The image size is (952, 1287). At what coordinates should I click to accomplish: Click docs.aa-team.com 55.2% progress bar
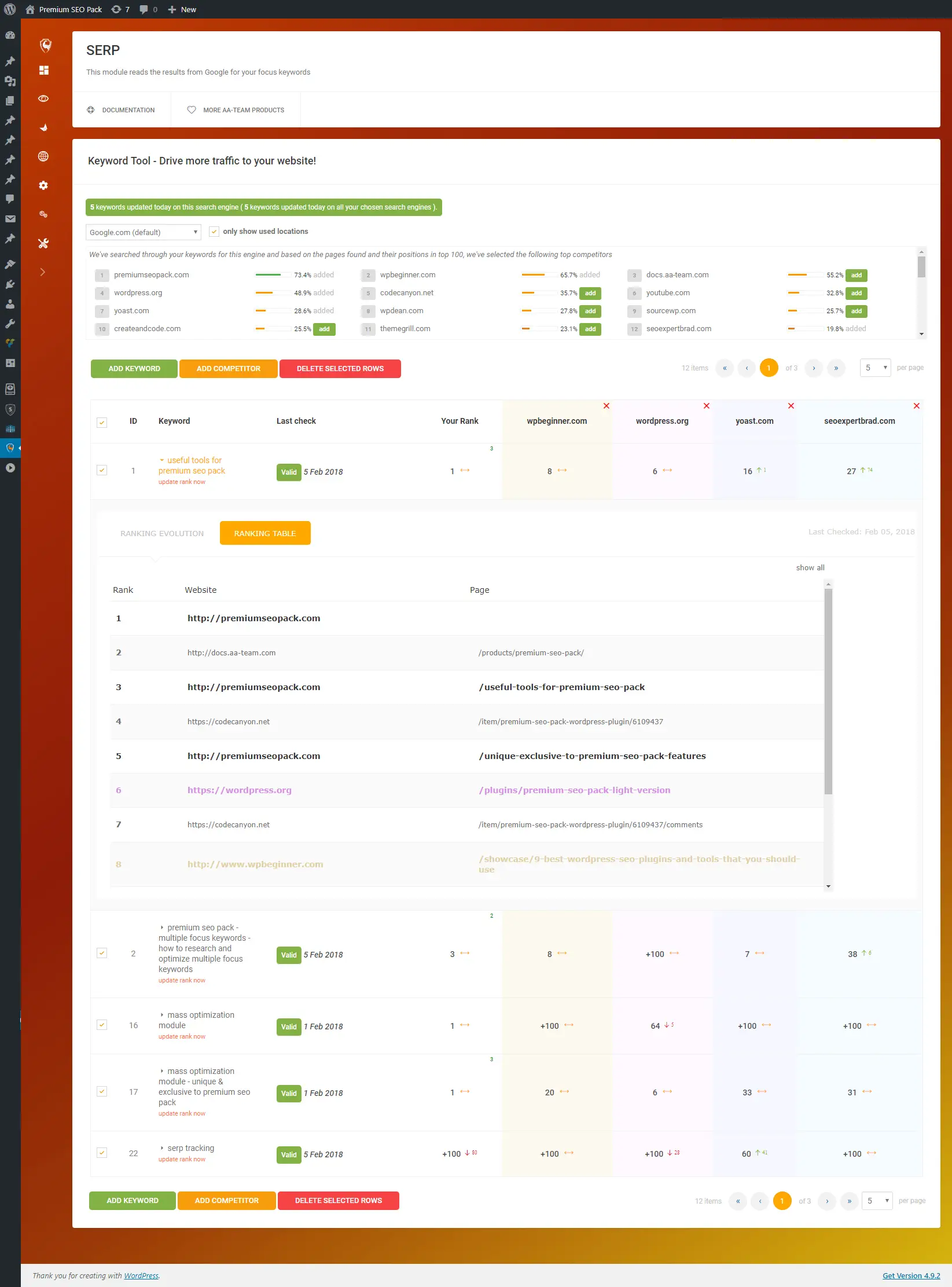click(806, 275)
